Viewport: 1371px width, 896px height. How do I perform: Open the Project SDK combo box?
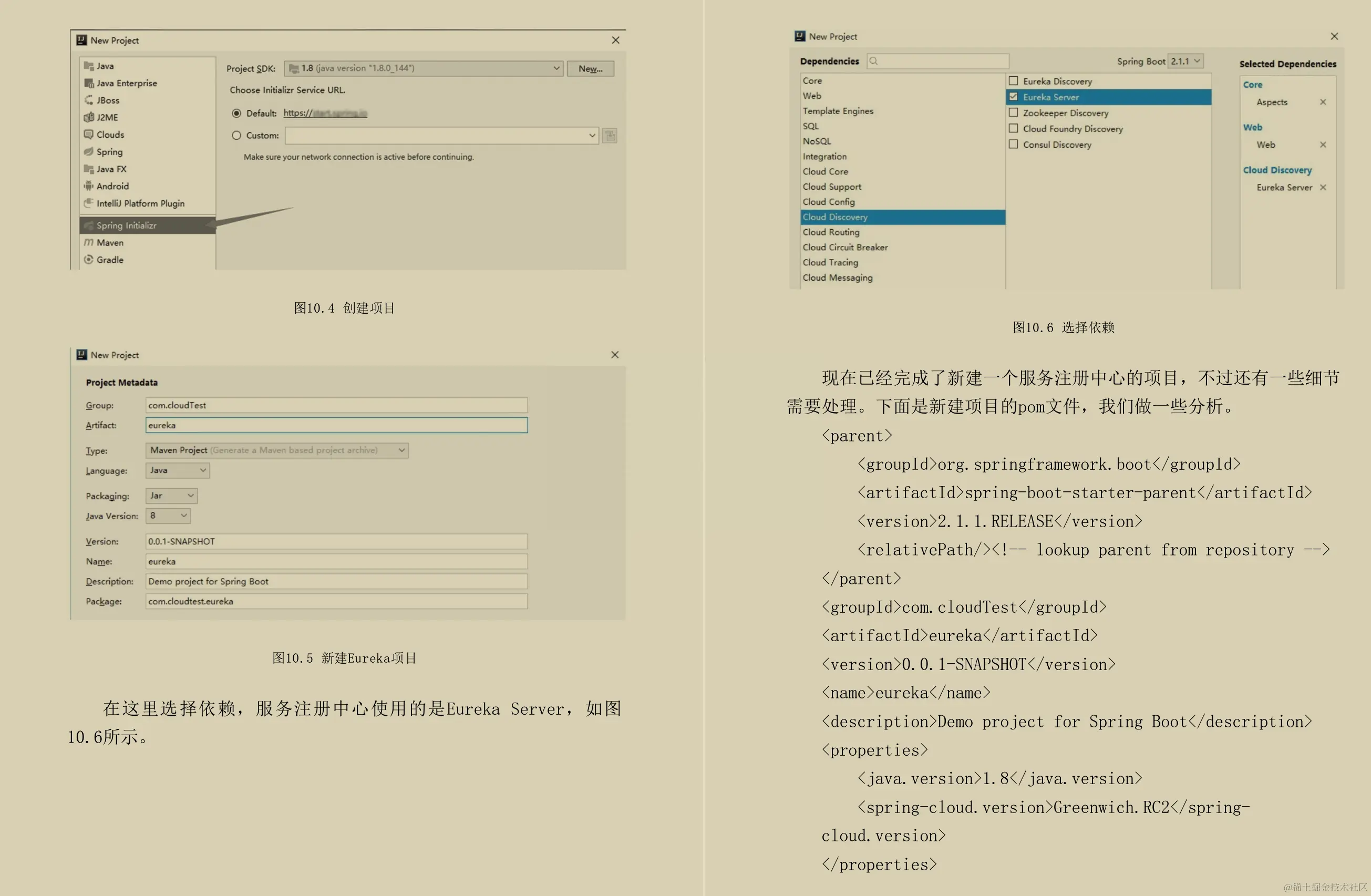tap(424, 68)
